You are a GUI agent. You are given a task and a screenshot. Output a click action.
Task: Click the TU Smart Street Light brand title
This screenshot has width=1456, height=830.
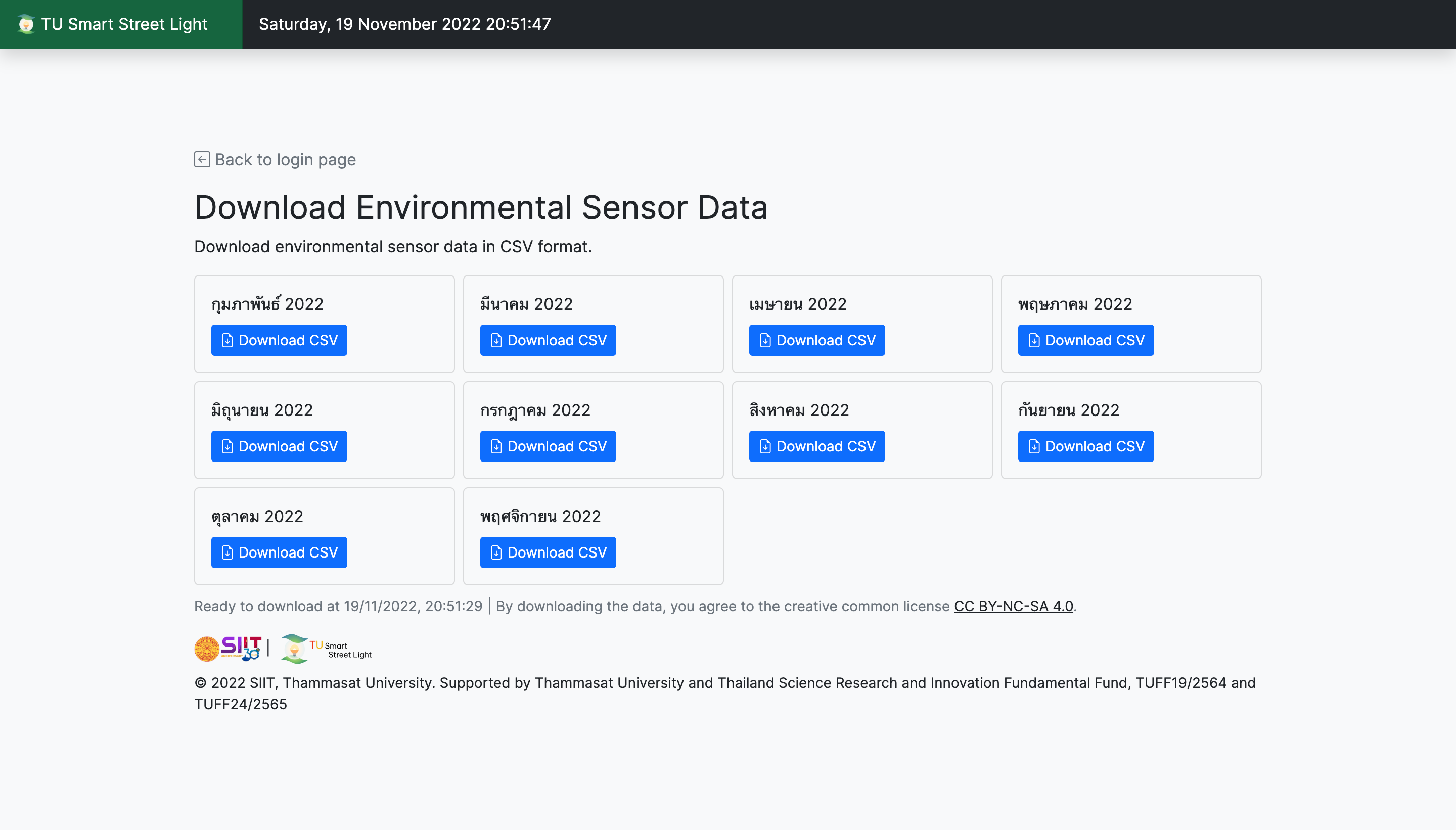pyautogui.click(x=124, y=24)
